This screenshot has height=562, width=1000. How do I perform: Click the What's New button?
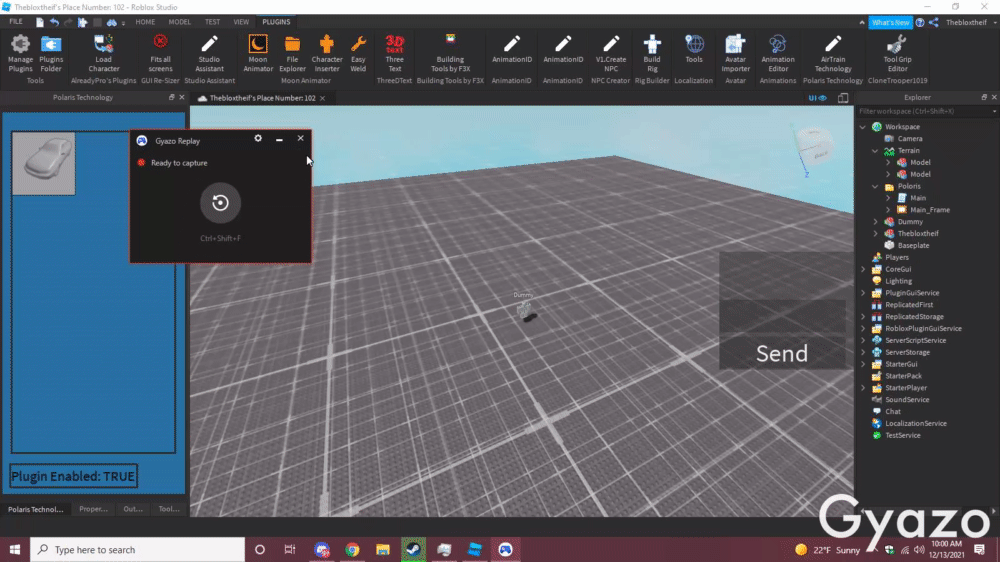click(x=890, y=22)
